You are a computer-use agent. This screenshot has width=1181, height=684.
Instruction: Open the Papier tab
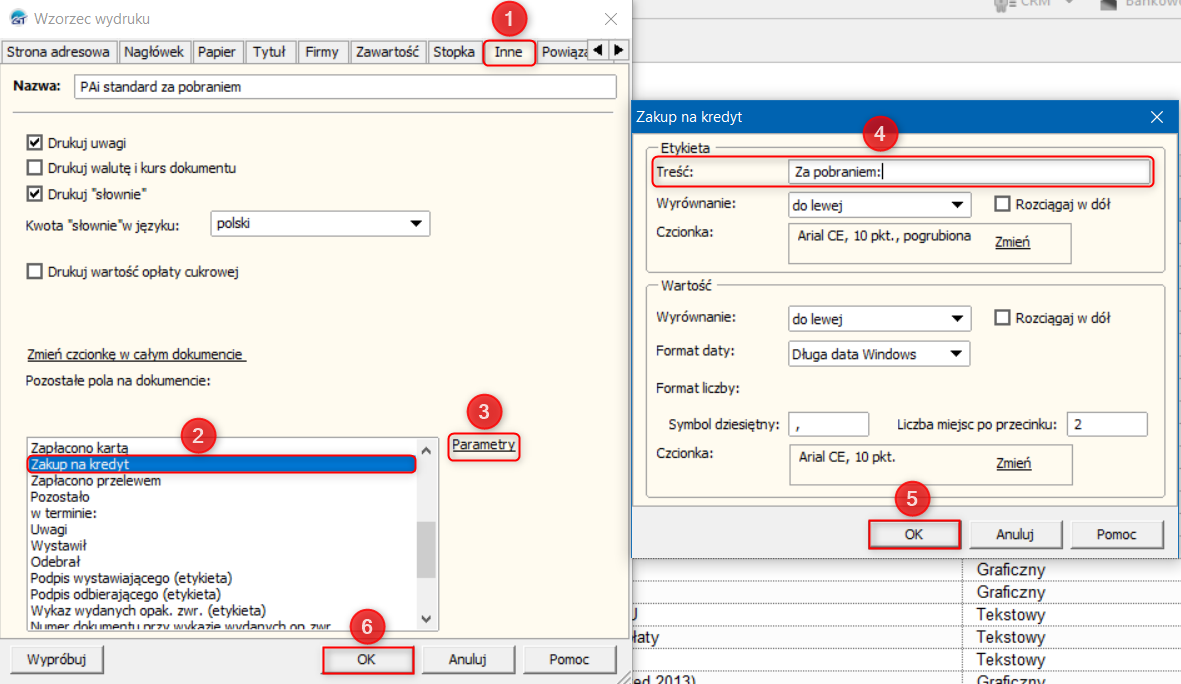coord(216,52)
